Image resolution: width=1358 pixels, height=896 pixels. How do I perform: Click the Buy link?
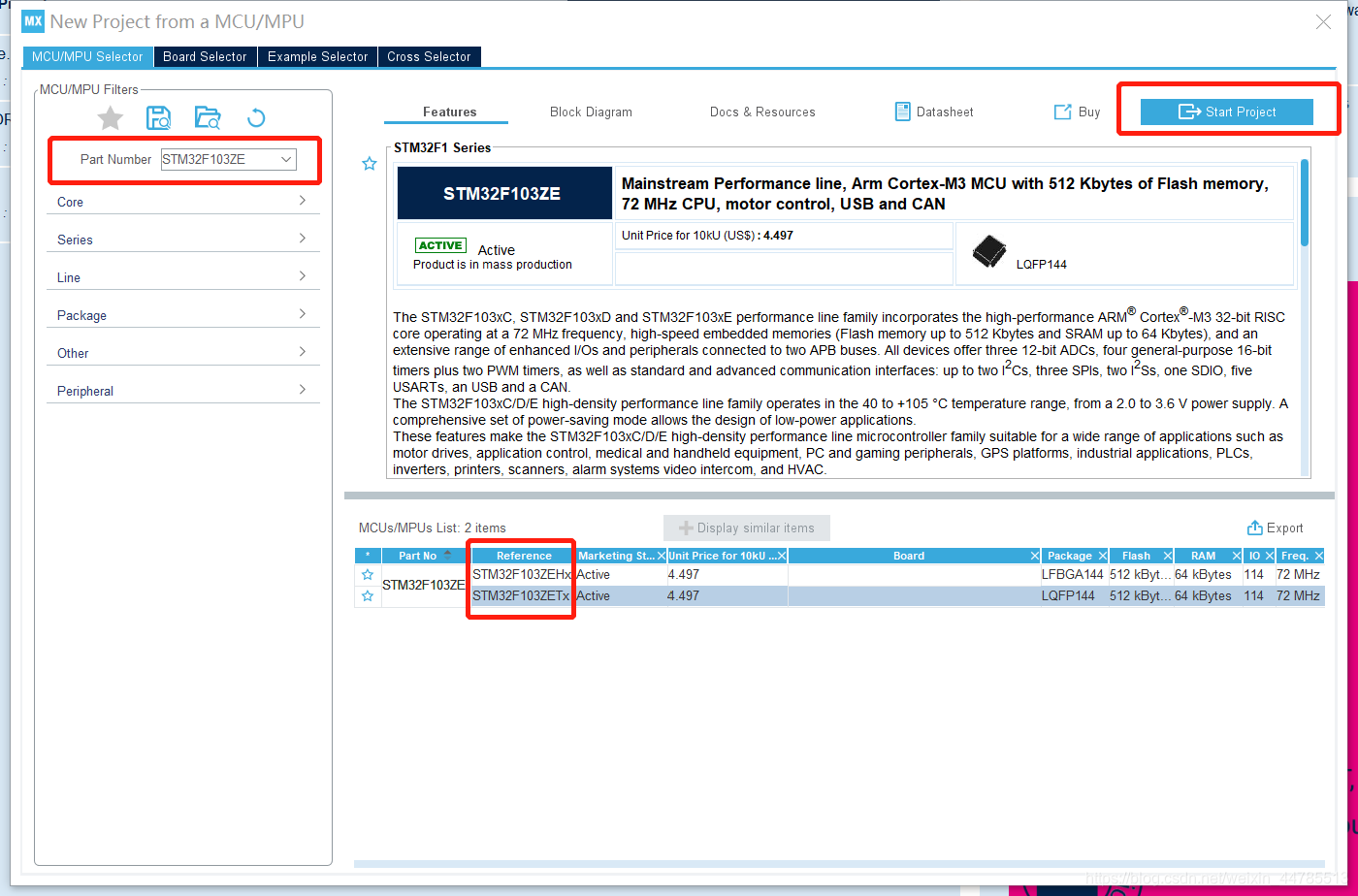[x=1078, y=112]
